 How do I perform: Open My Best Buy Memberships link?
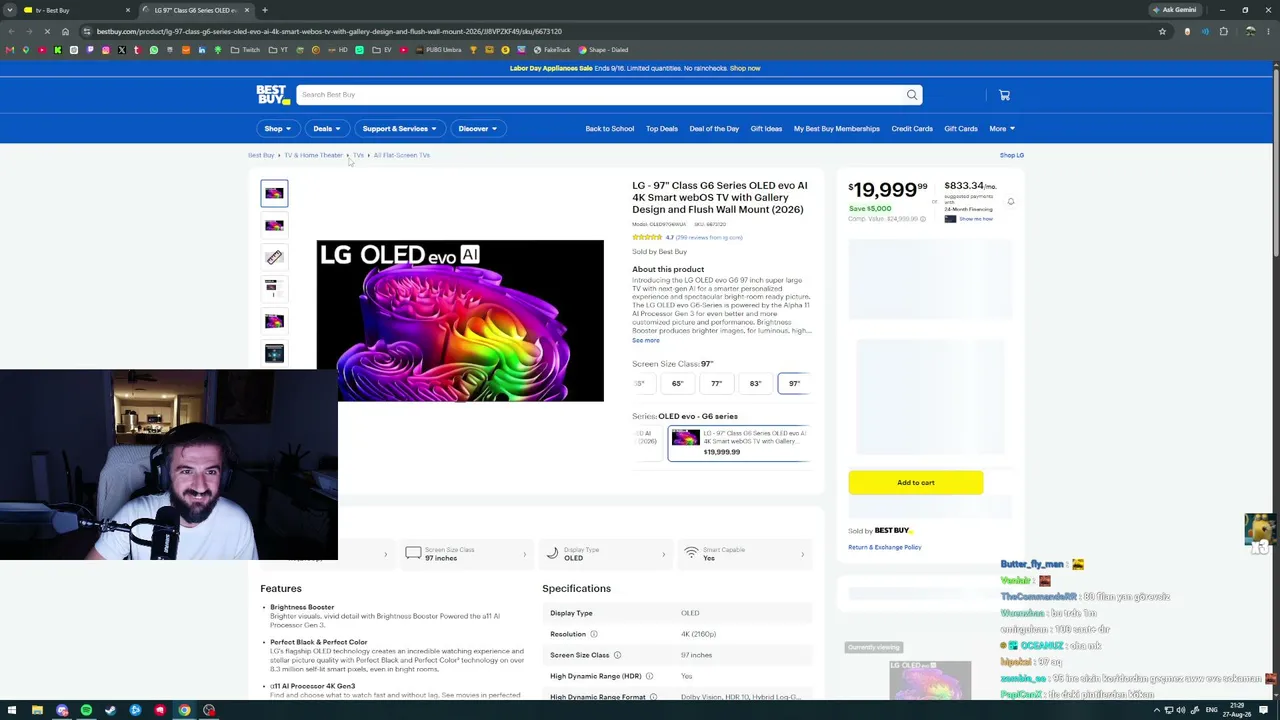(x=837, y=129)
